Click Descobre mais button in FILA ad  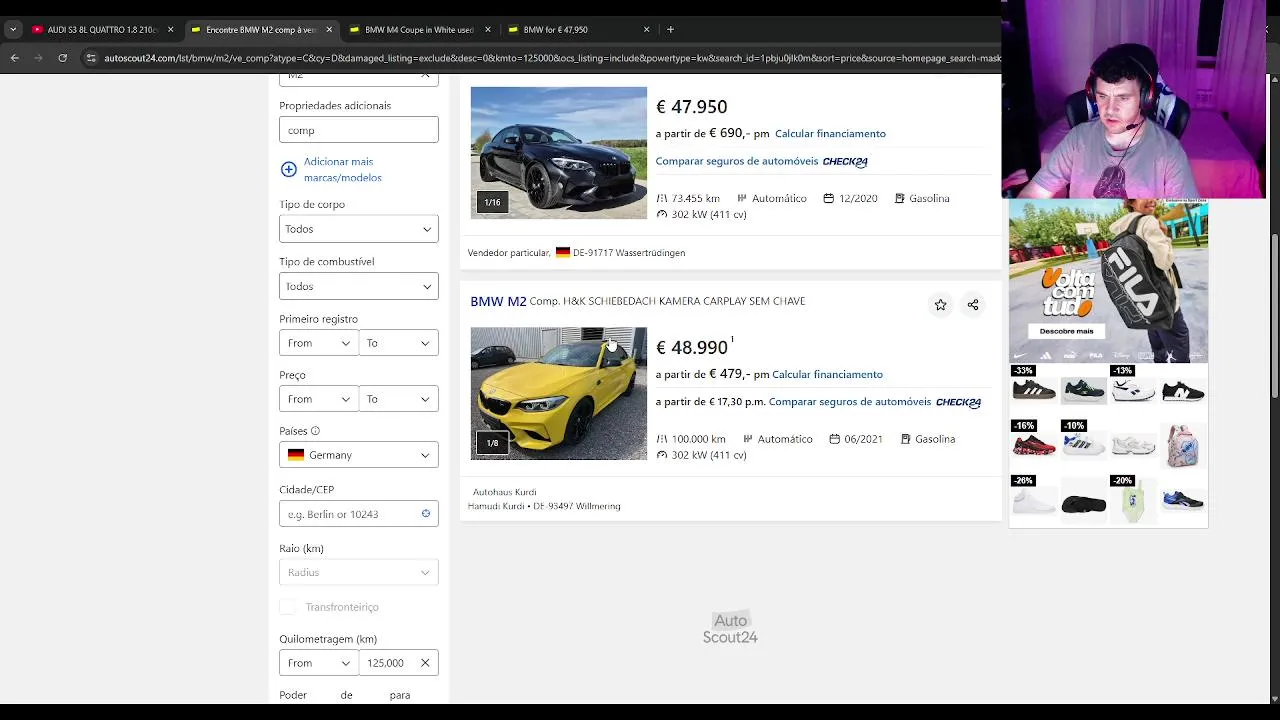pos(1066,331)
